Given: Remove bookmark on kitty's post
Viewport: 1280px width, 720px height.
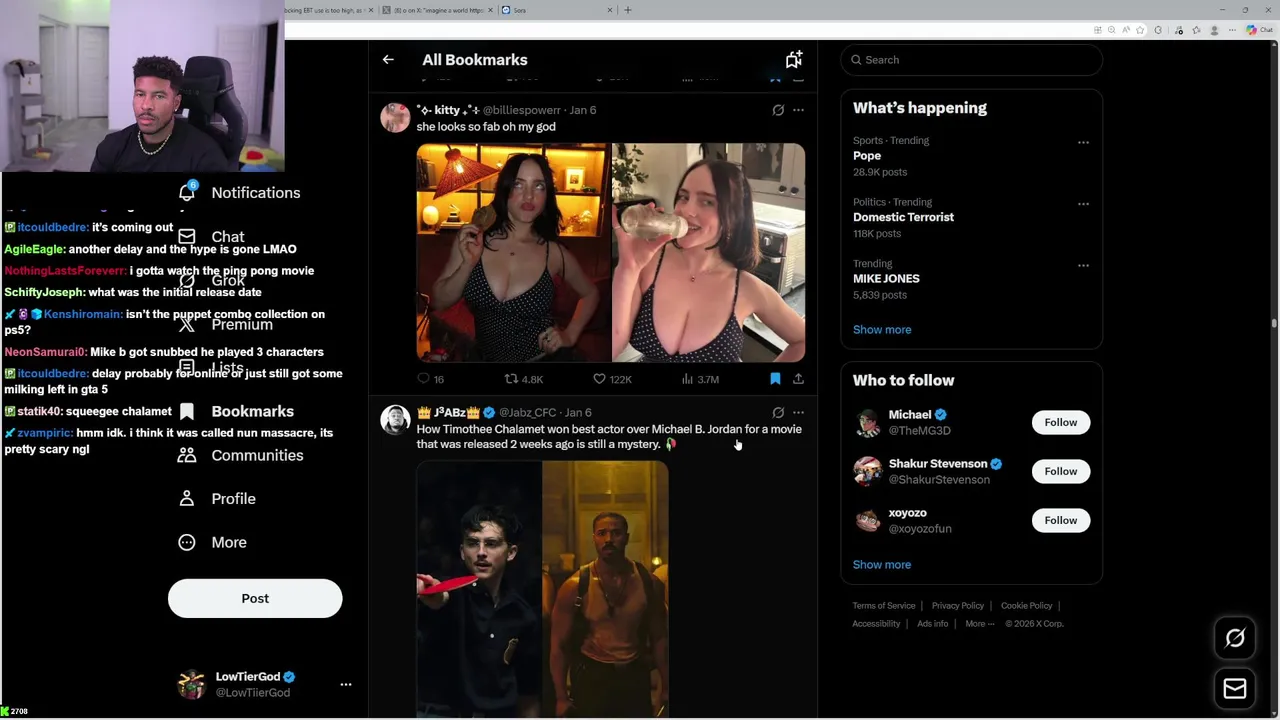Looking at the screenshot, I should 775,379.
